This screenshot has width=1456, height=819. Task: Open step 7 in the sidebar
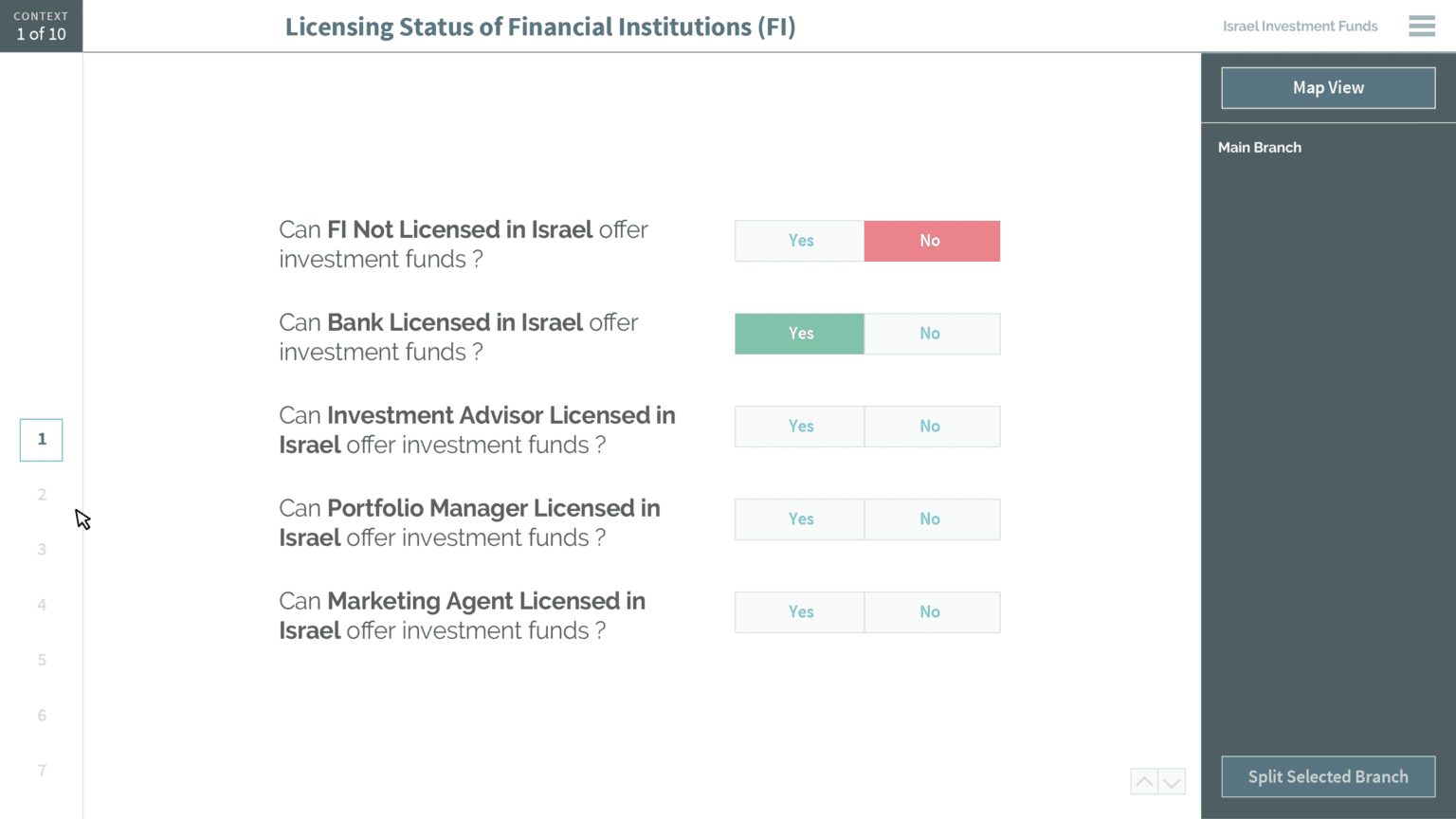click(42, 771)
